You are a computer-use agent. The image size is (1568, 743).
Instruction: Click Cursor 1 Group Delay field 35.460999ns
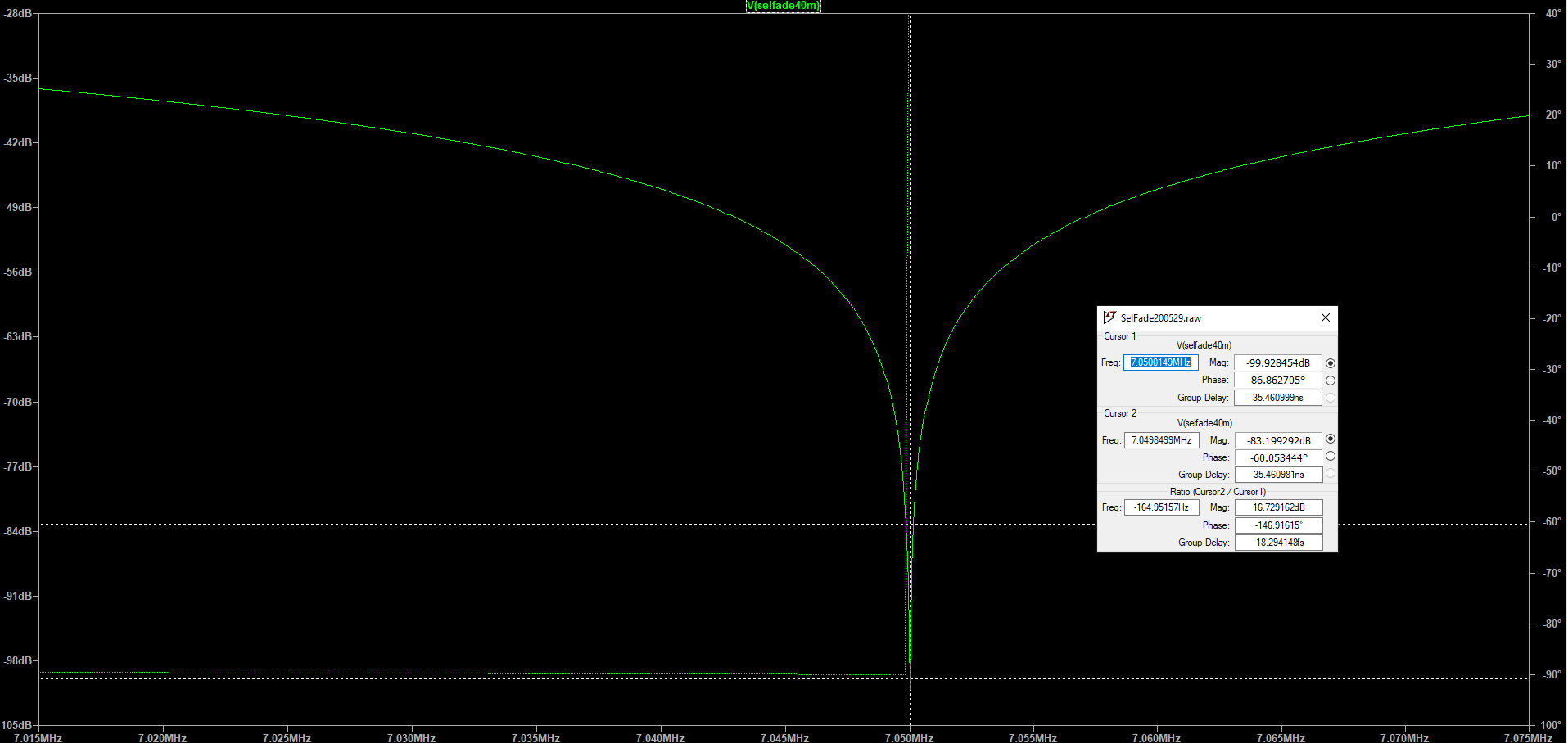pos(1278,398)
